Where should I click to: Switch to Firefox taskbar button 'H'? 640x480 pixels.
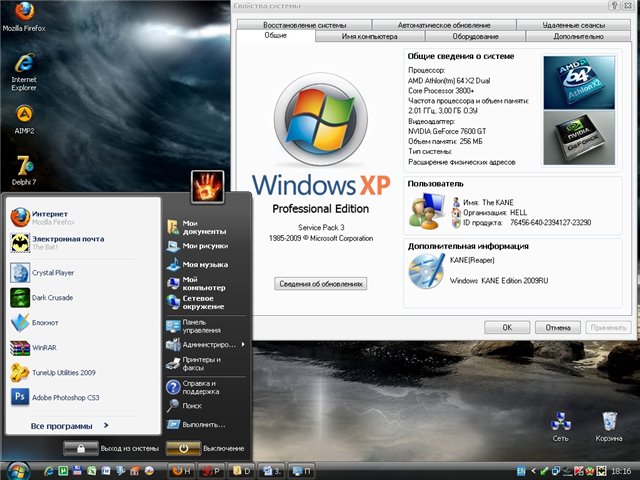click(182, 471)
